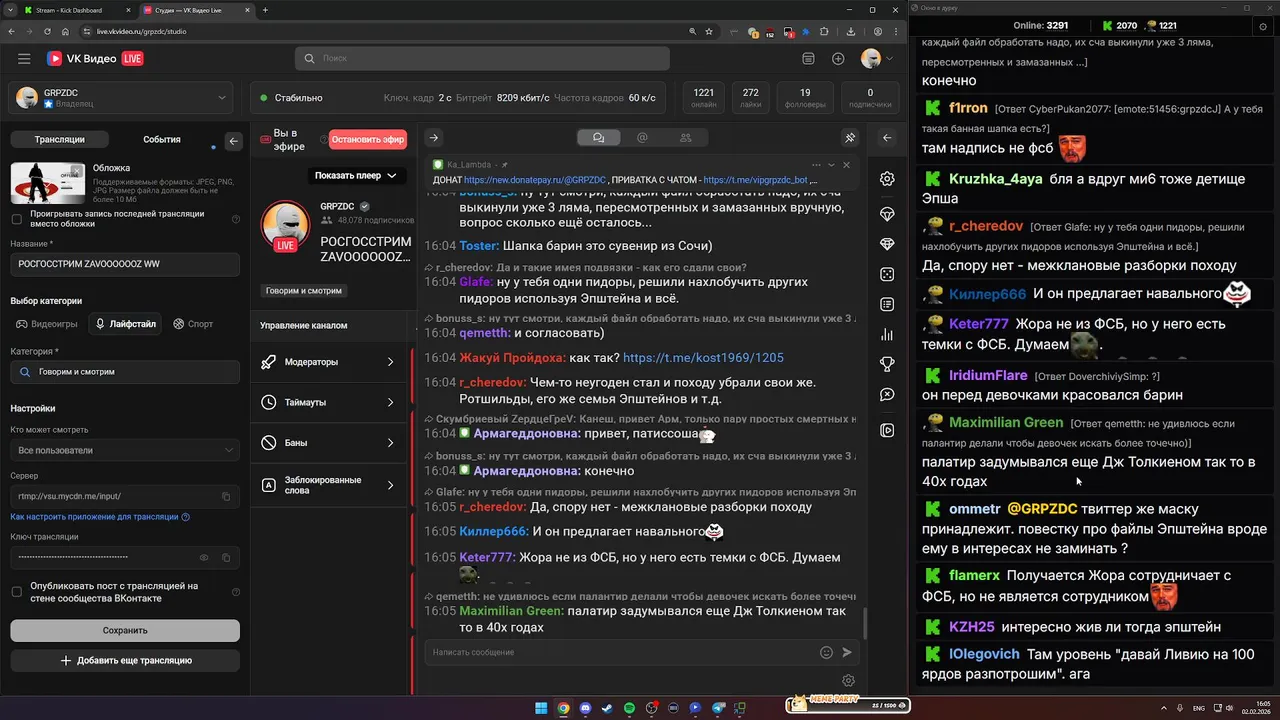Expand the Показать плеер dropdown
The image size is (1280, 720).
[356, 176]
